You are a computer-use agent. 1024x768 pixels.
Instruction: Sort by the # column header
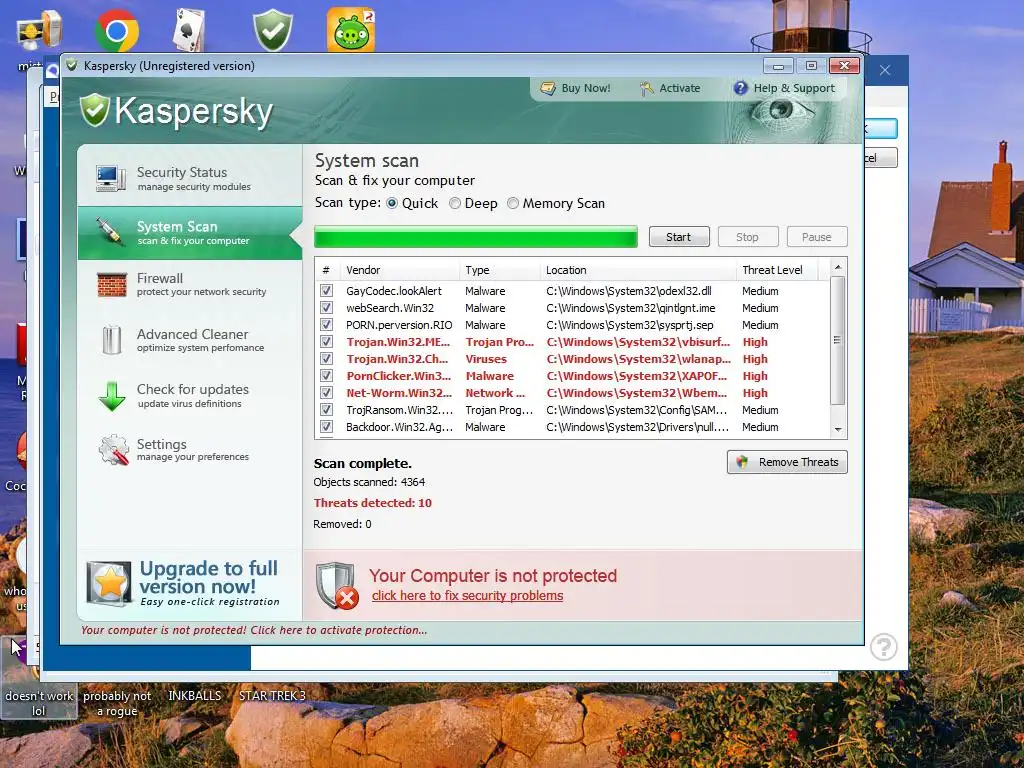(x=327, y=270)
